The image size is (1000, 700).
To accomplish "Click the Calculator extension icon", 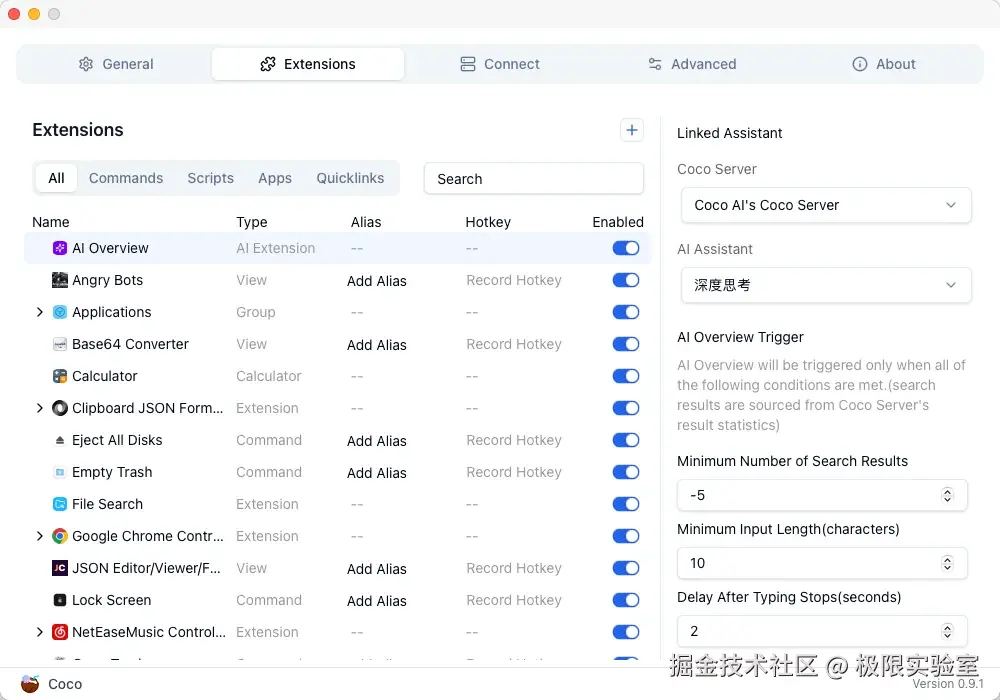I will click(60, 376).
